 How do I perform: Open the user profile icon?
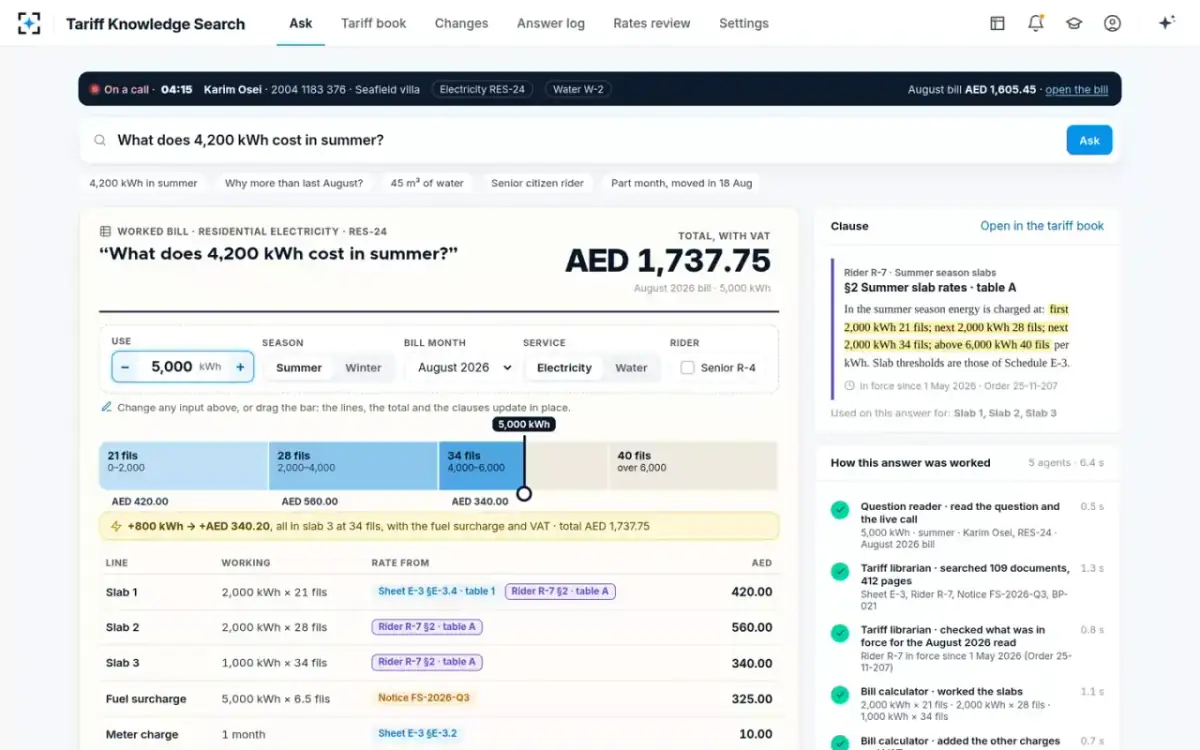tap(1112, 23)
